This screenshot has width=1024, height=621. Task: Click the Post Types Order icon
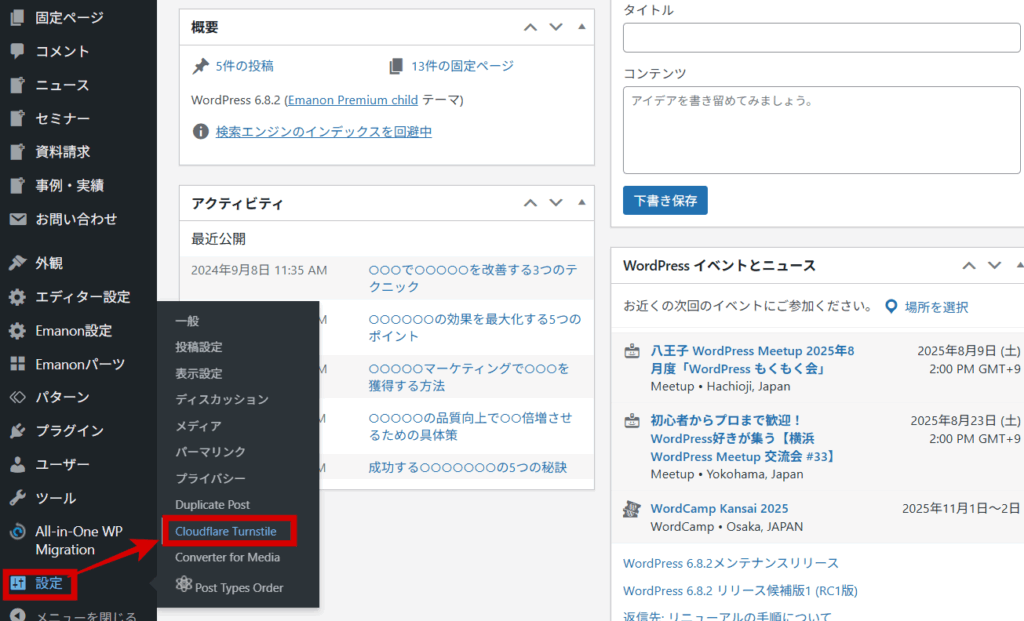tap(183, 587)
